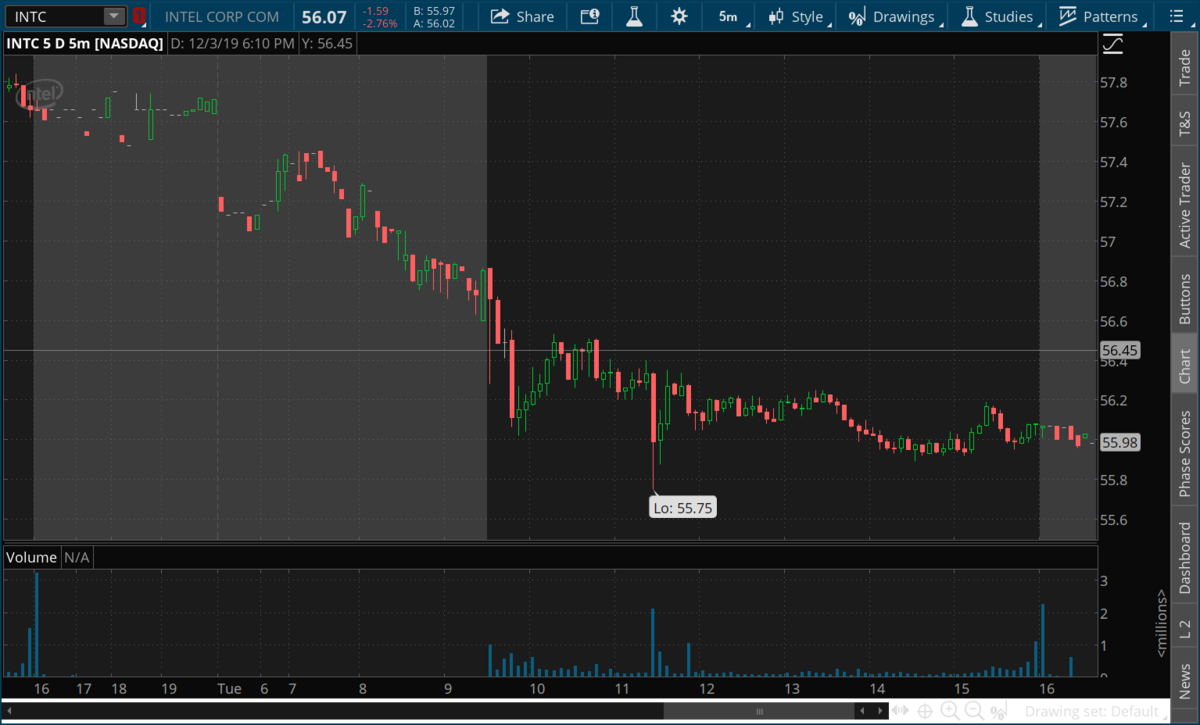
Task: Open the Patterns menu
Action: (1099, 16)
